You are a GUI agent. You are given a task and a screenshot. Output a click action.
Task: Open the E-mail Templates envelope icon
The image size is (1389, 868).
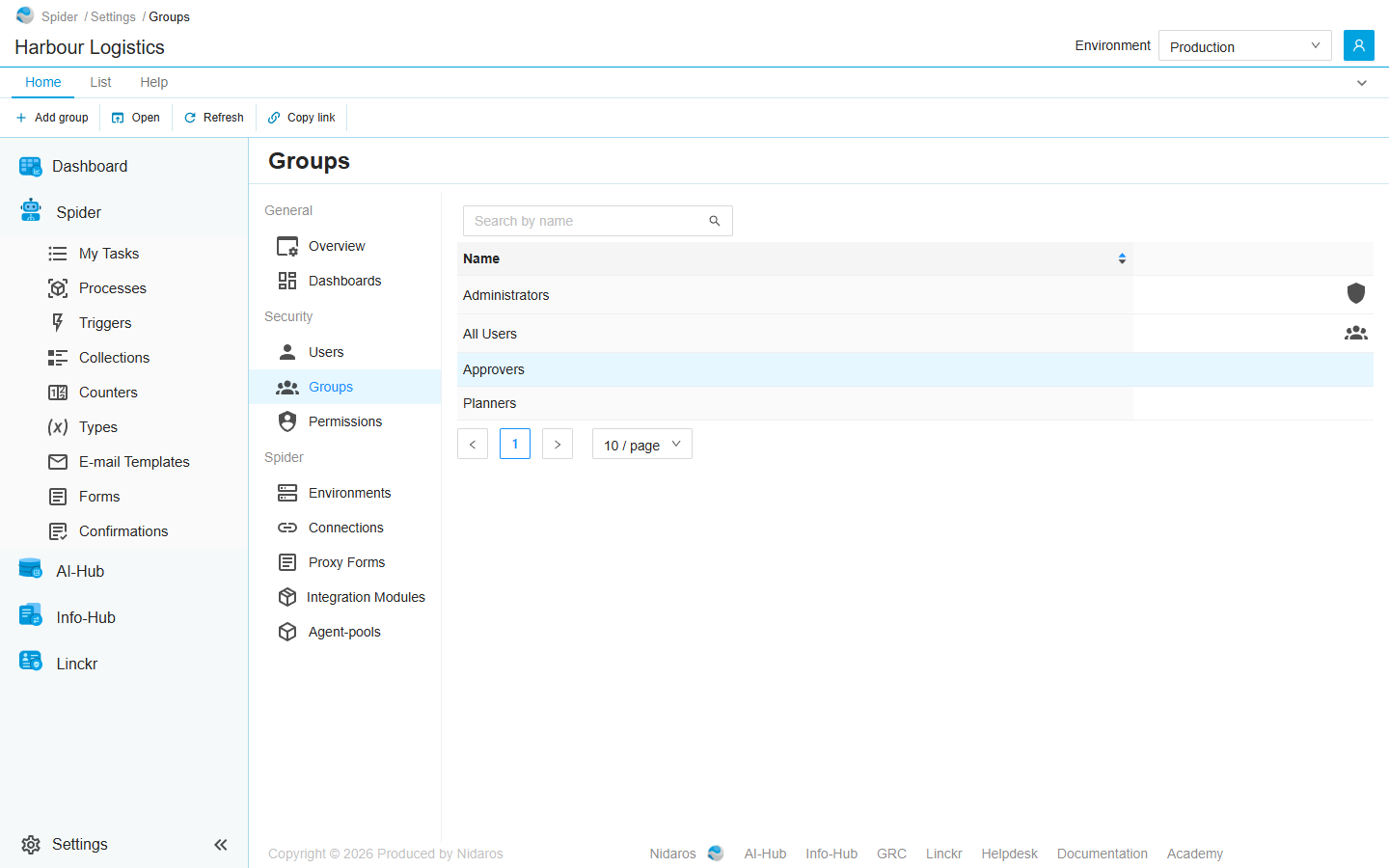tap(58, 462)
